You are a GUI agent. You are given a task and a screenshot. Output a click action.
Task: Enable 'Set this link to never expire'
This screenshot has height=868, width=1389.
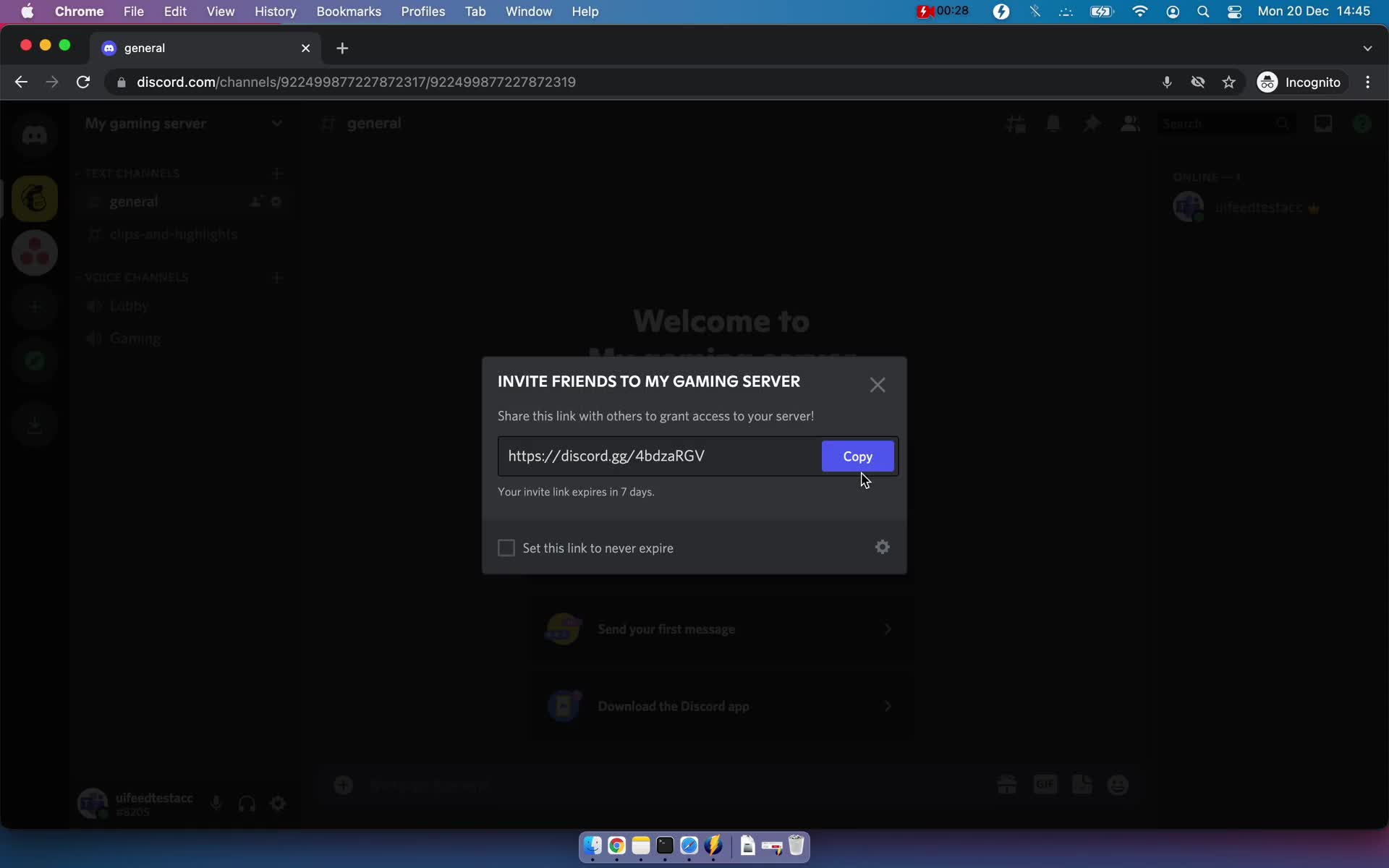[506, 548]
